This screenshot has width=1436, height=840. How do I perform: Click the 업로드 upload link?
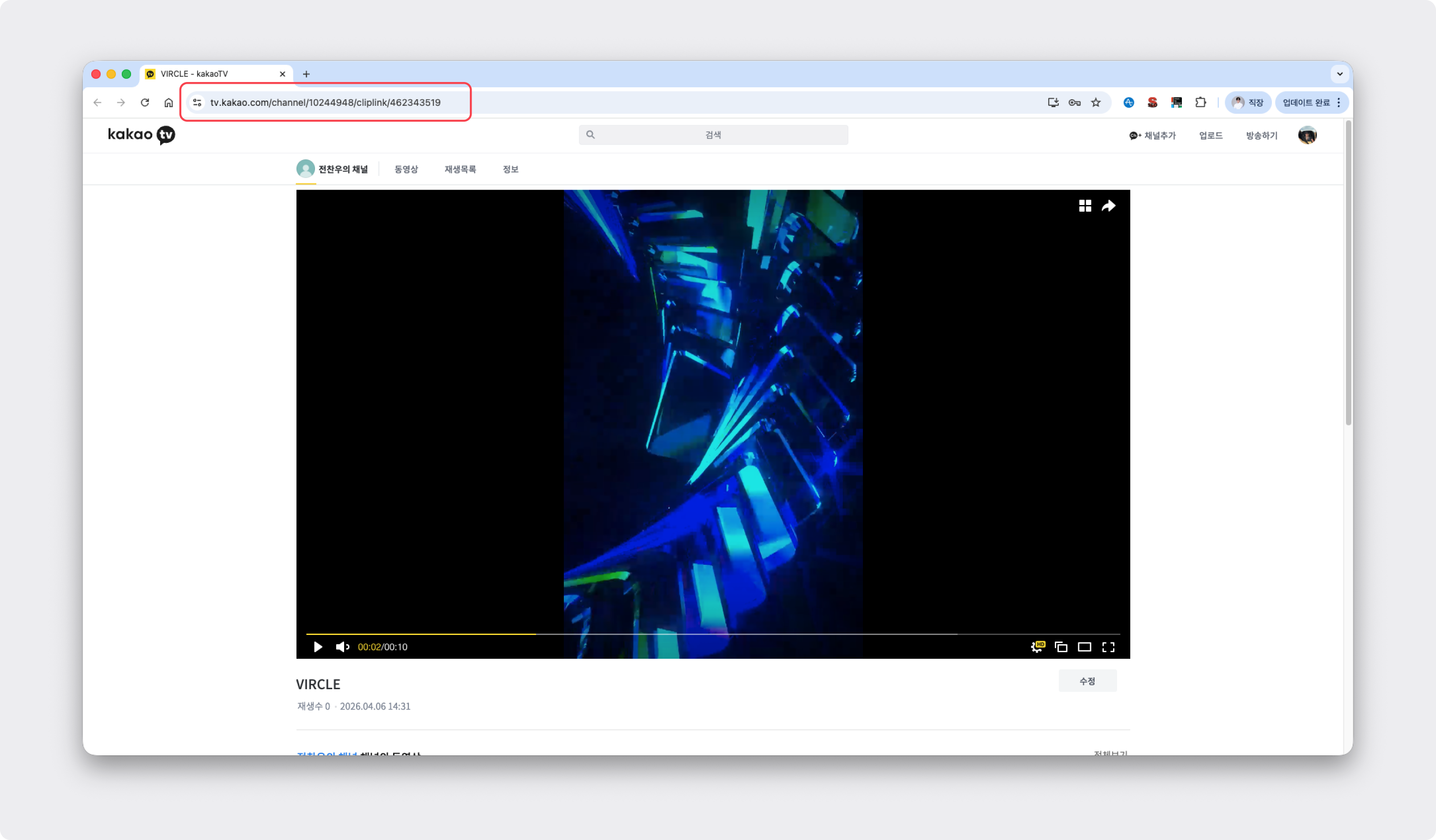point(1211,135)
